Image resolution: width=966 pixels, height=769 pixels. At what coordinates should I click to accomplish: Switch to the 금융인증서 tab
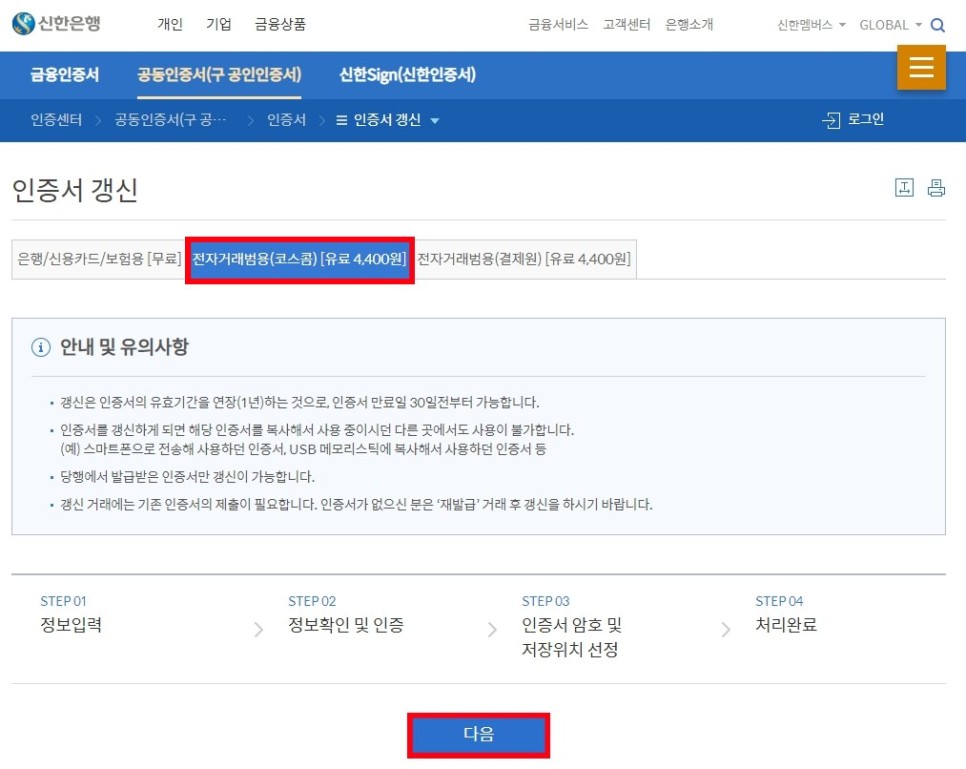click(x=65, y=75)
